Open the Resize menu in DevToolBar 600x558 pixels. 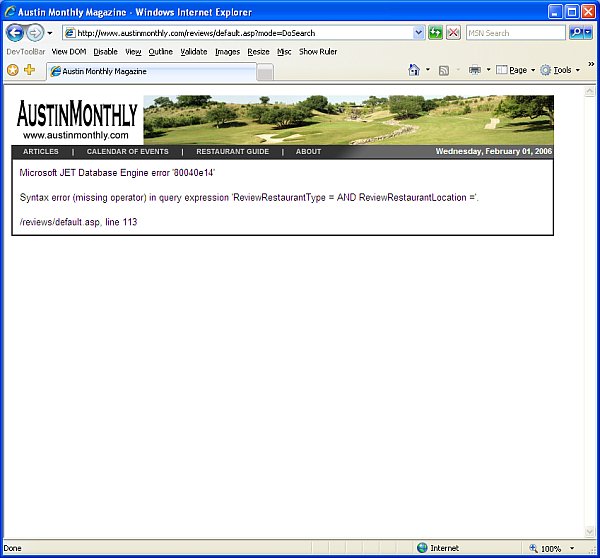point(258,52)
